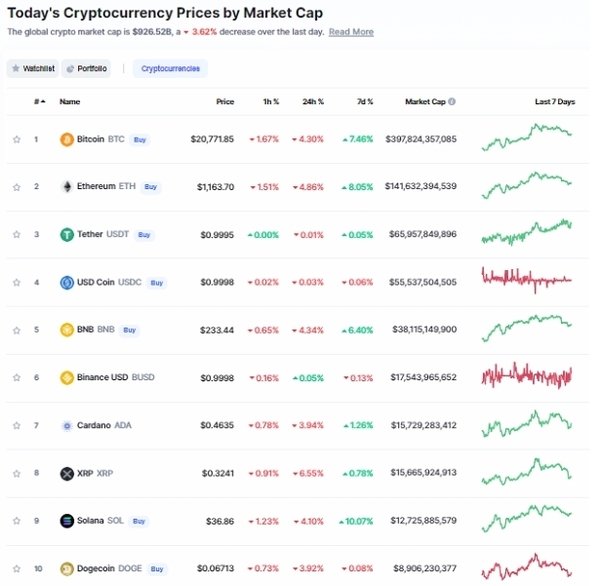The height and width of the screenshot is (586, 600).
Task: Click Market Cap info icon
Action: tap(452, 101)
